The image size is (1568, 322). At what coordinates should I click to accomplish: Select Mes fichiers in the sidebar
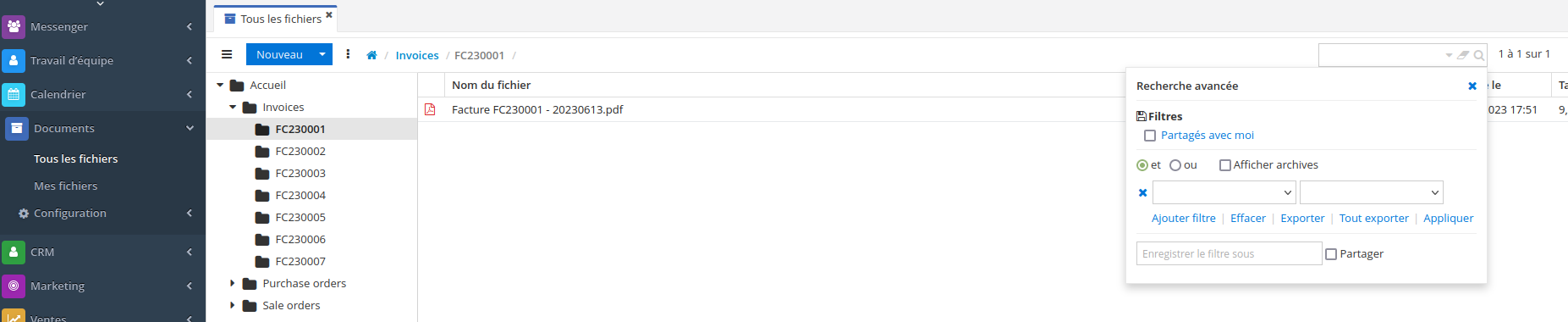(65, 186)
